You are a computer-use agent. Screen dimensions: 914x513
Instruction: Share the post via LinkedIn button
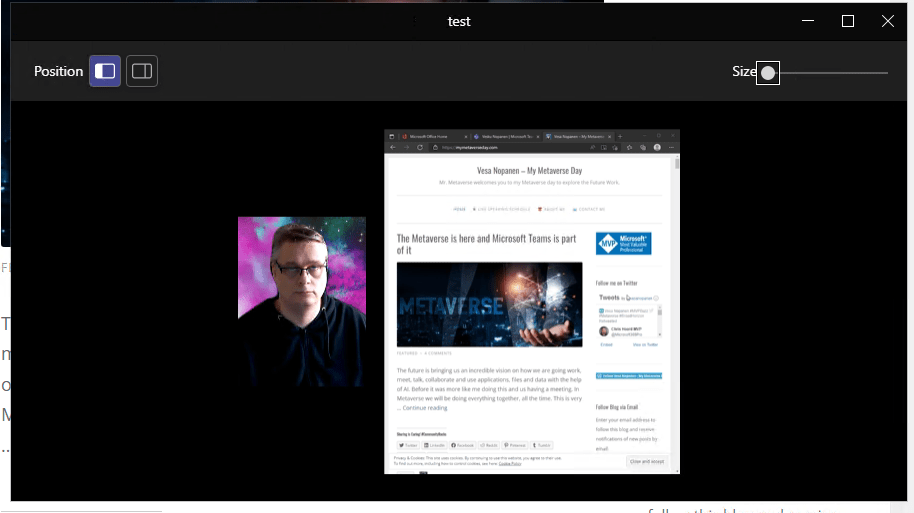tap(433, 444)
